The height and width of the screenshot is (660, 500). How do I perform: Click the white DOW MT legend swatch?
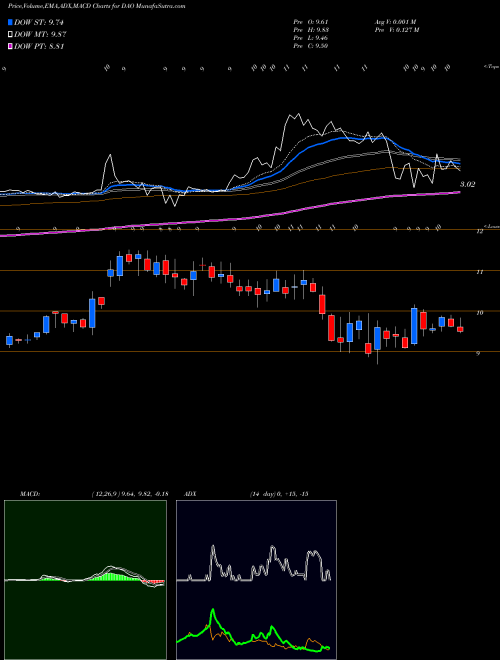[10, 35]
